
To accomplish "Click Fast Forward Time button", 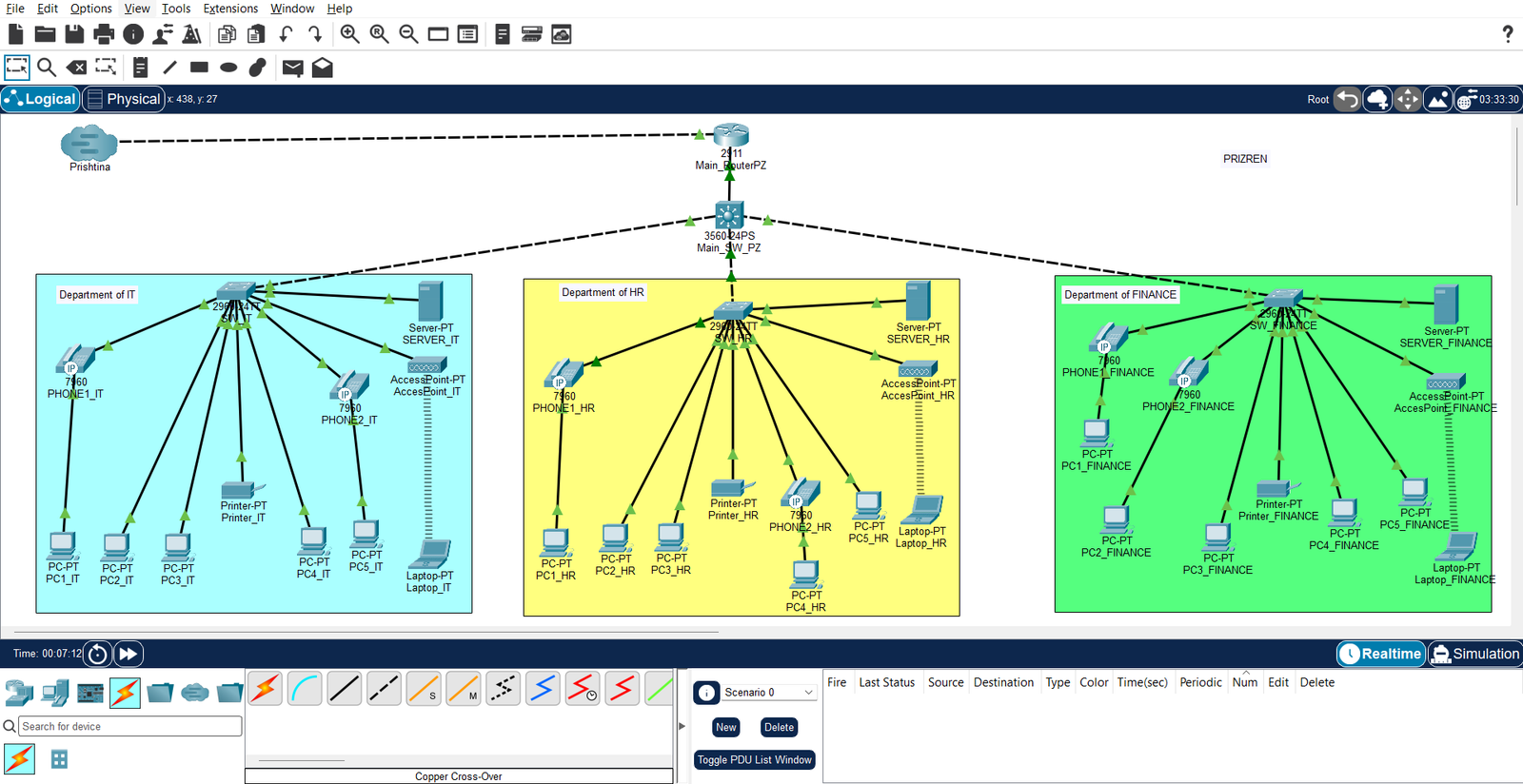I will tap(129, 654).
